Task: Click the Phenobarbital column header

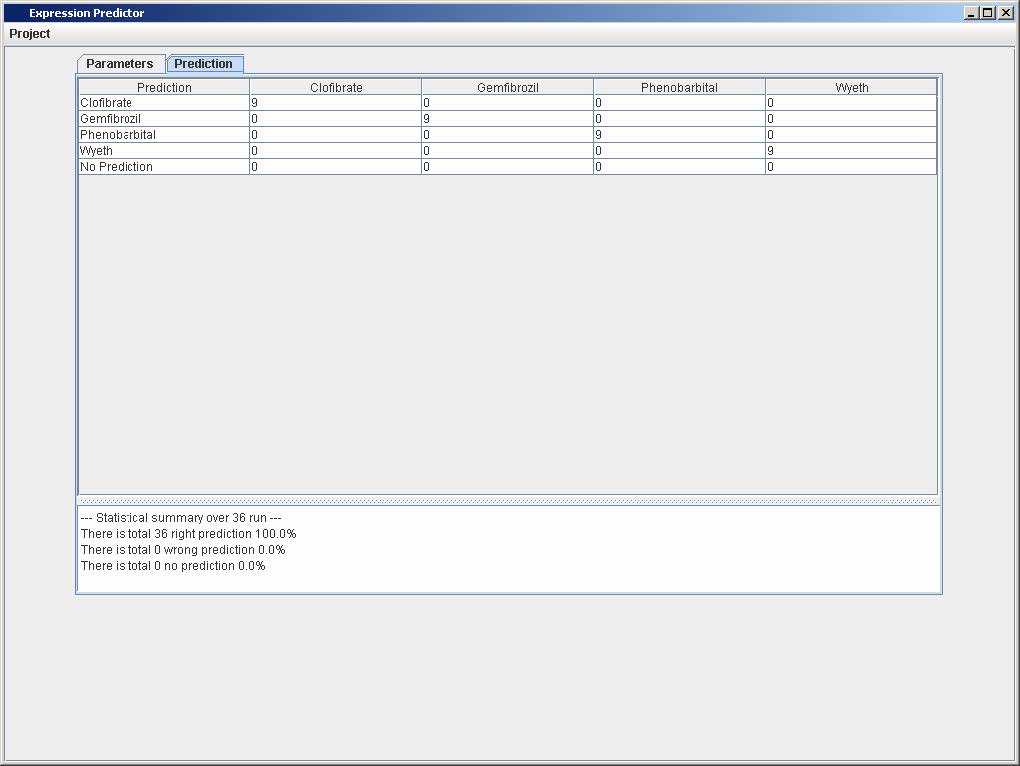Action: [679, 87]
